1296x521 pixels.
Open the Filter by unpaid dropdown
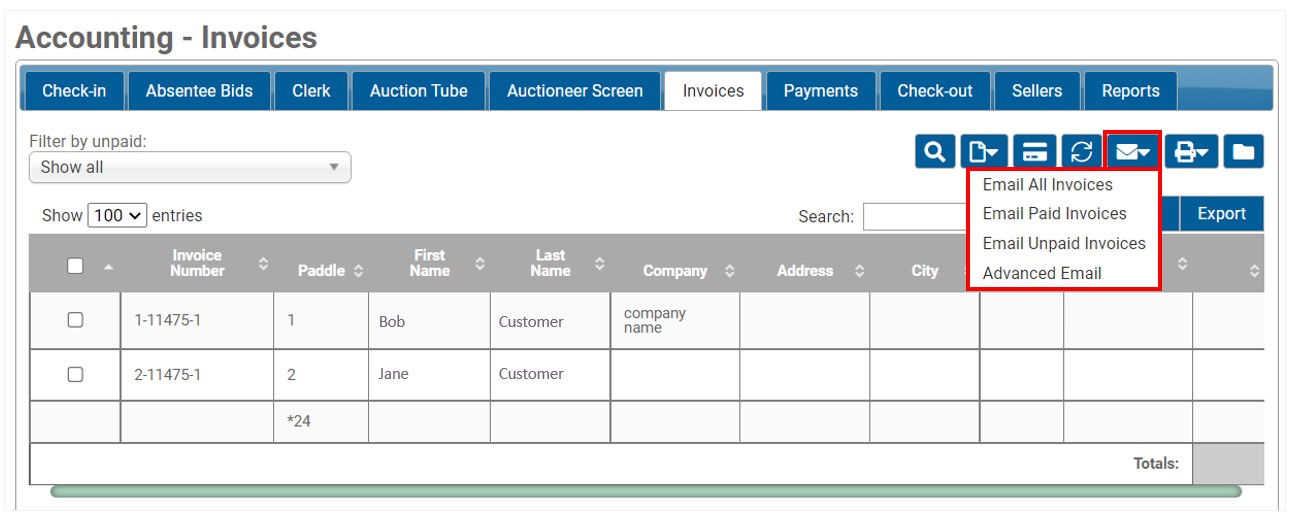click(190, 167)
